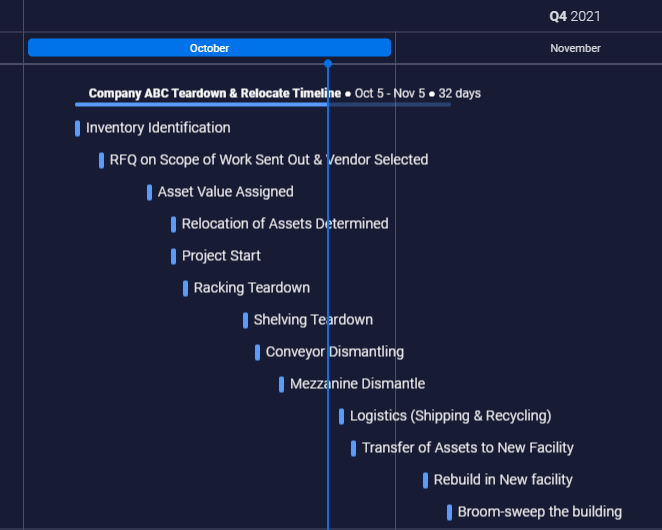Select the Project Start milestone

pos(221,256)
